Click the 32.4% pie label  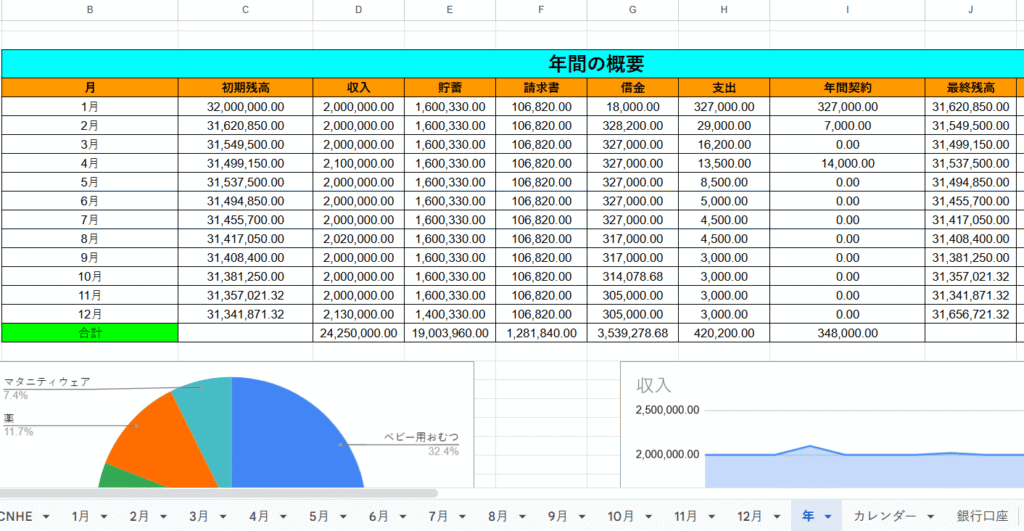[x=443, y=451]
